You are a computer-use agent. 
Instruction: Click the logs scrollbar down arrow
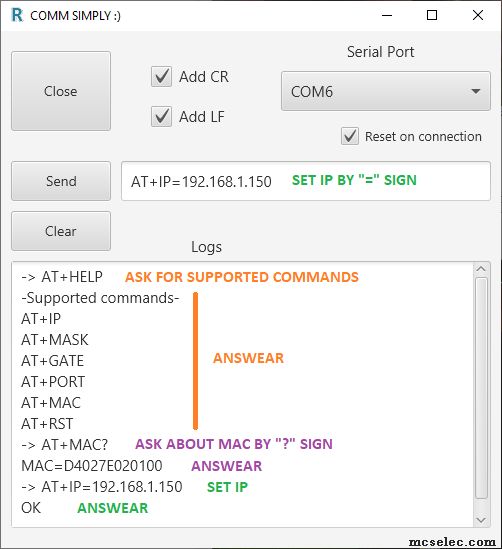click(x=481, y=520)
